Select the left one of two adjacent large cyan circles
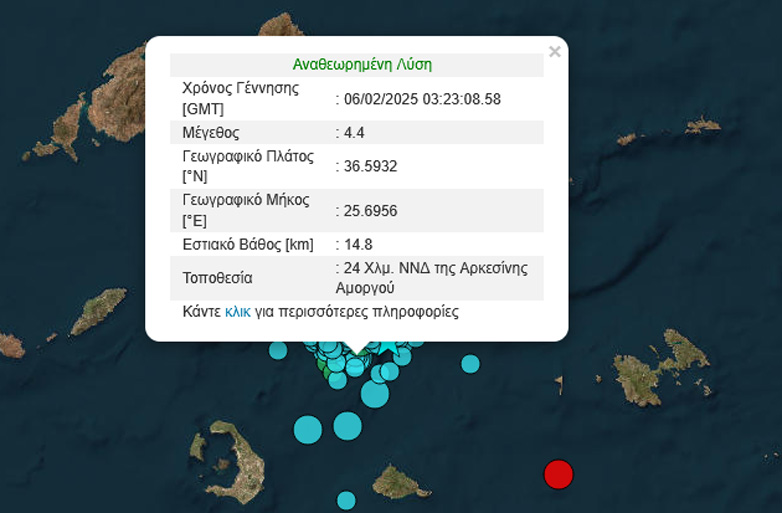The width and height of the screenshot is (782, 513). pos(308,430)
